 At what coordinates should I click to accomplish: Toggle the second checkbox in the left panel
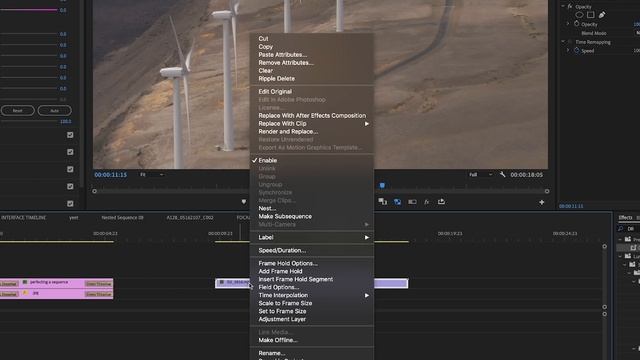tap(70, 152)
